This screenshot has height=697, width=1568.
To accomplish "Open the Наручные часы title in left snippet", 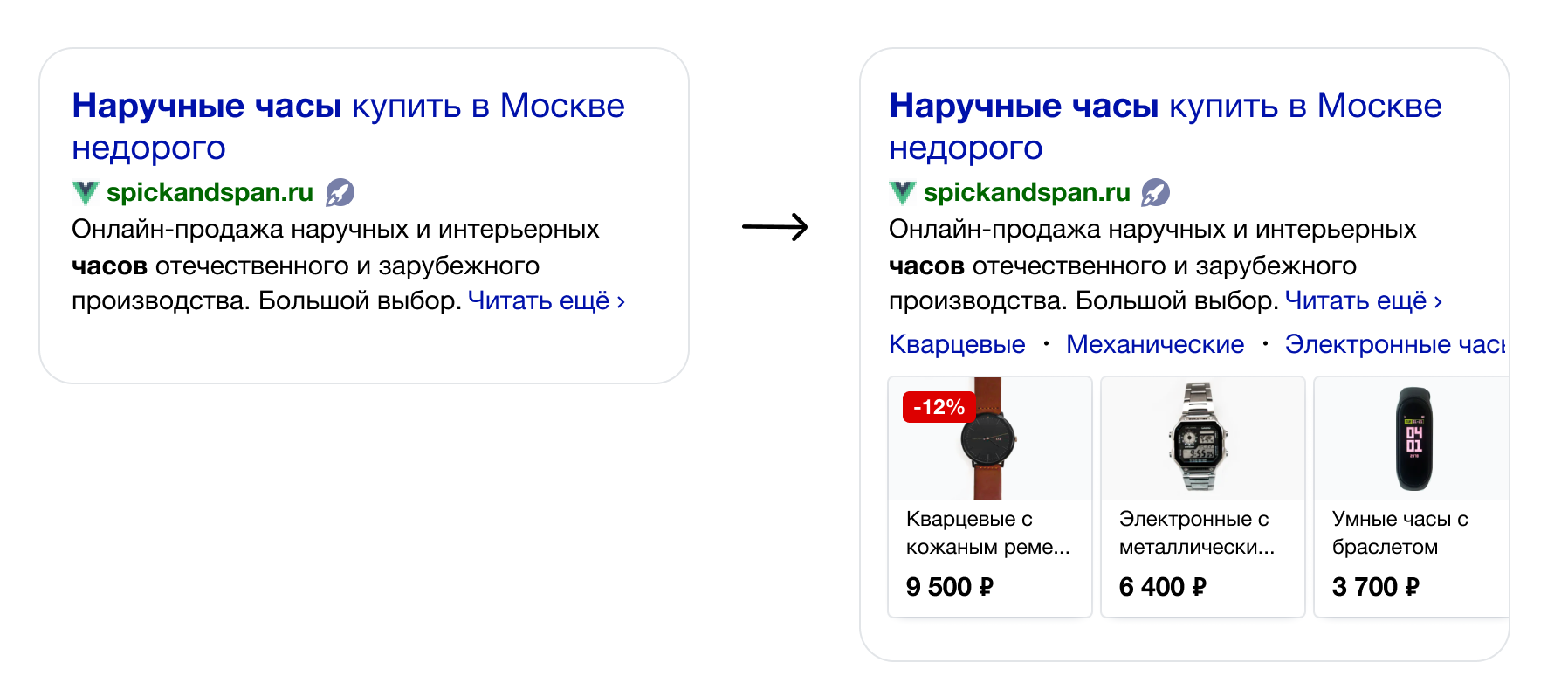I will coord(206,105).
